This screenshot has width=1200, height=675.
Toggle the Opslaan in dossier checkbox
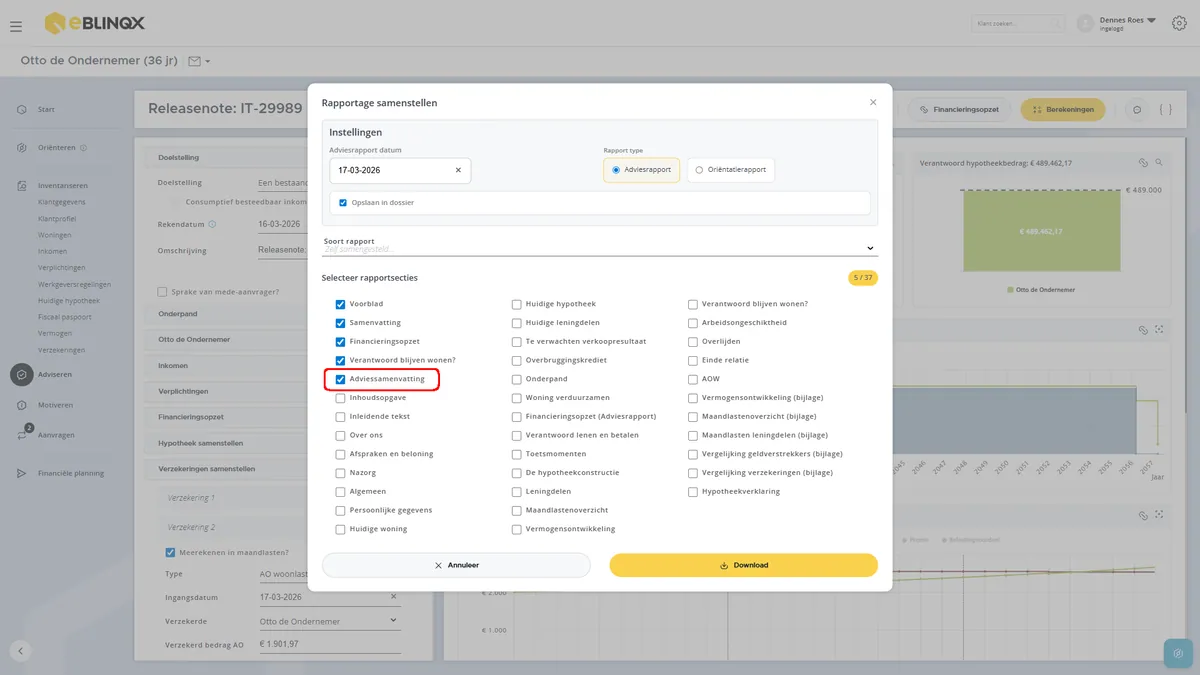pyautogui.click(x=343, y=203)
